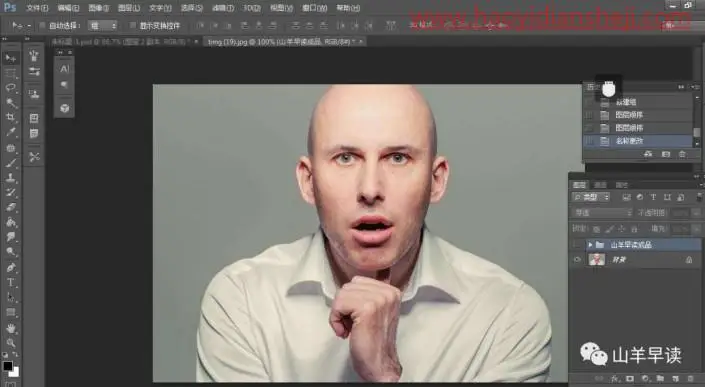The width and height of the screenshot is (705, 387).
Task: Create a new layer in Layers panel
Action: pyautogui.click(x=675, y=378)
